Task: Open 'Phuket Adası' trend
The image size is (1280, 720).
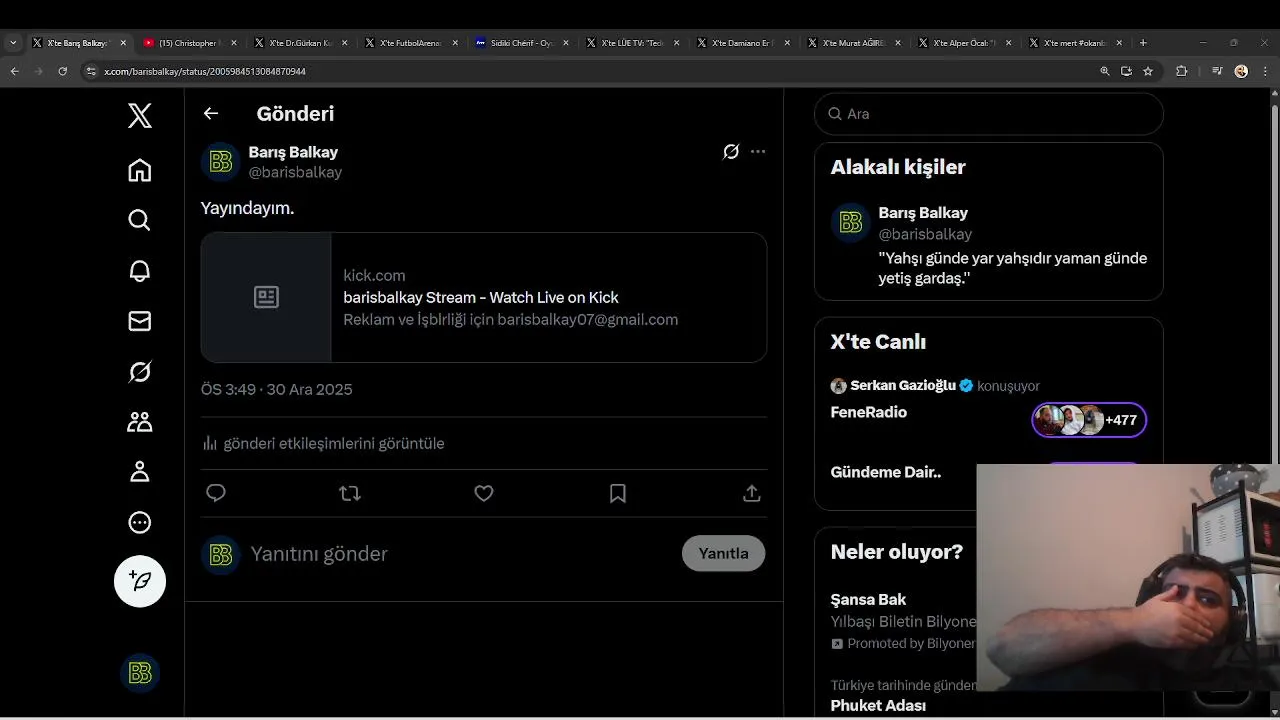Action: pos(878,705)
